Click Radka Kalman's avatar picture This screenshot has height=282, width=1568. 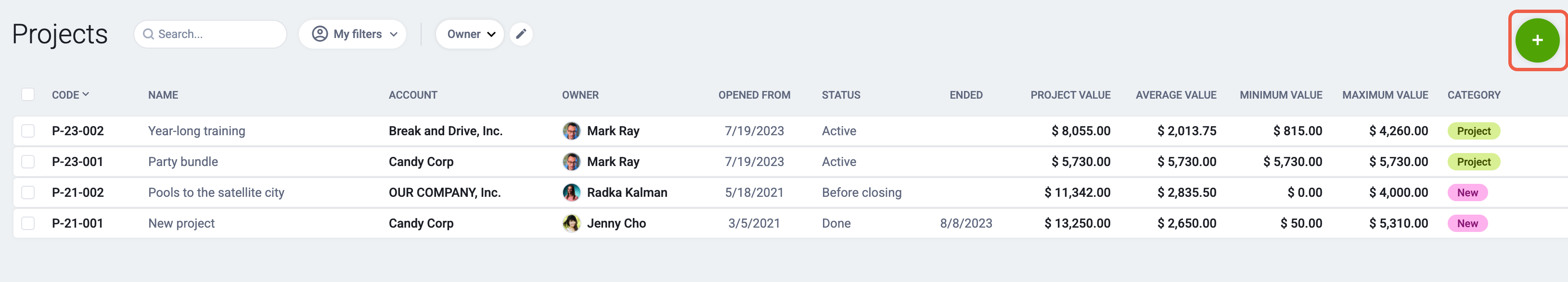[x=571, y=192]
